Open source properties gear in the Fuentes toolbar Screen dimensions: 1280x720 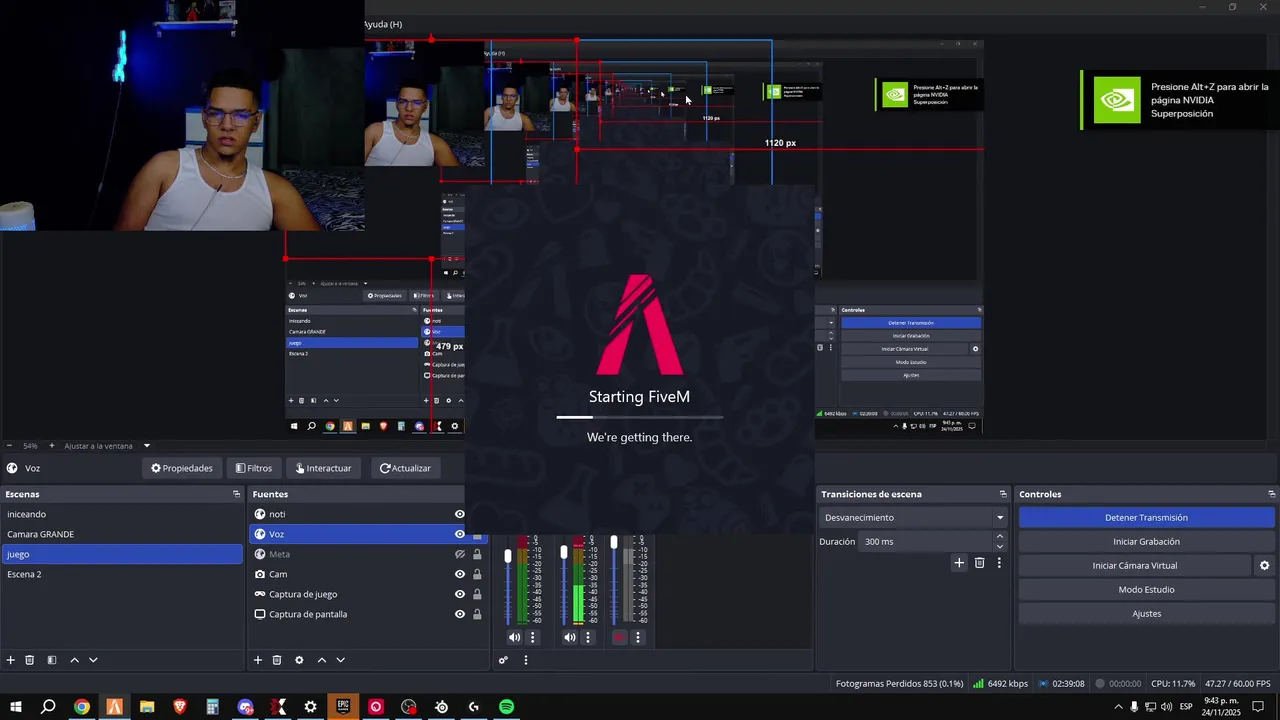pos(299,660)
